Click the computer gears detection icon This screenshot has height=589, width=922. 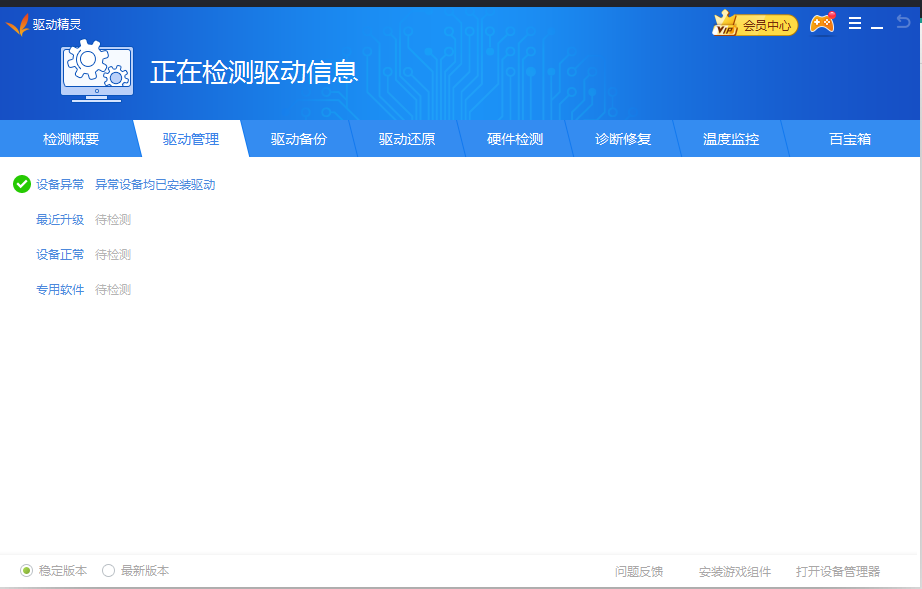[97, 71]
